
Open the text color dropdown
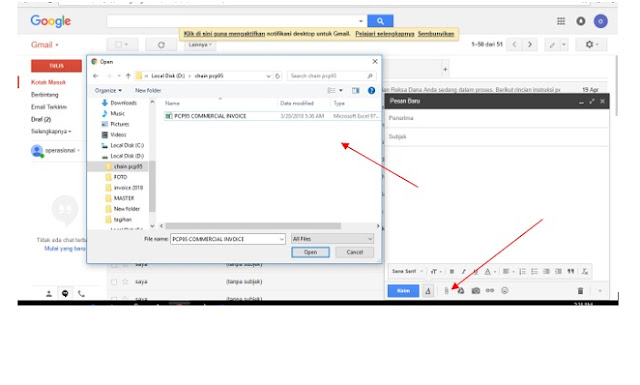(x=490, y=272)
